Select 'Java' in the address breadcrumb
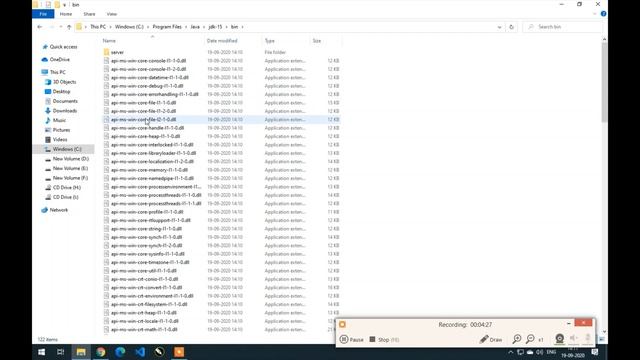Image resolution: width=640 pixels, height=360 pixels. [195, 27]
